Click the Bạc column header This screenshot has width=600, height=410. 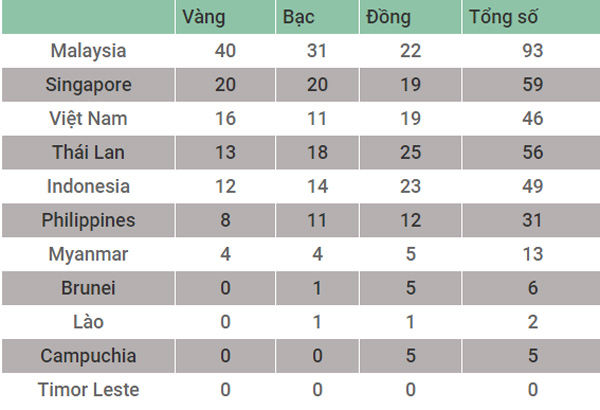coord(317,17)
